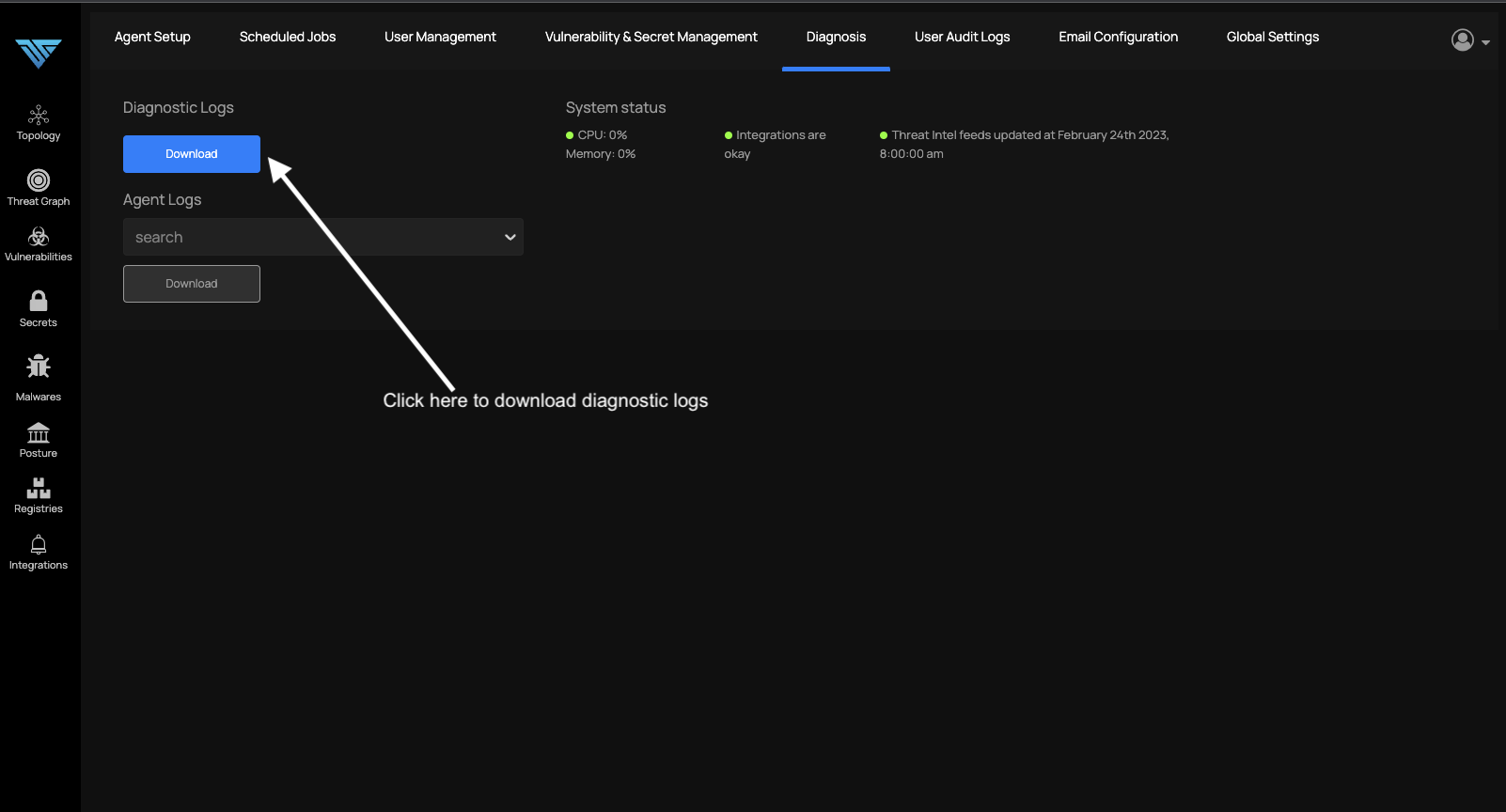This screenshot has width=1506, height=812.
Task: Open the Email Configuration tab
Action: pos(1119,37)
